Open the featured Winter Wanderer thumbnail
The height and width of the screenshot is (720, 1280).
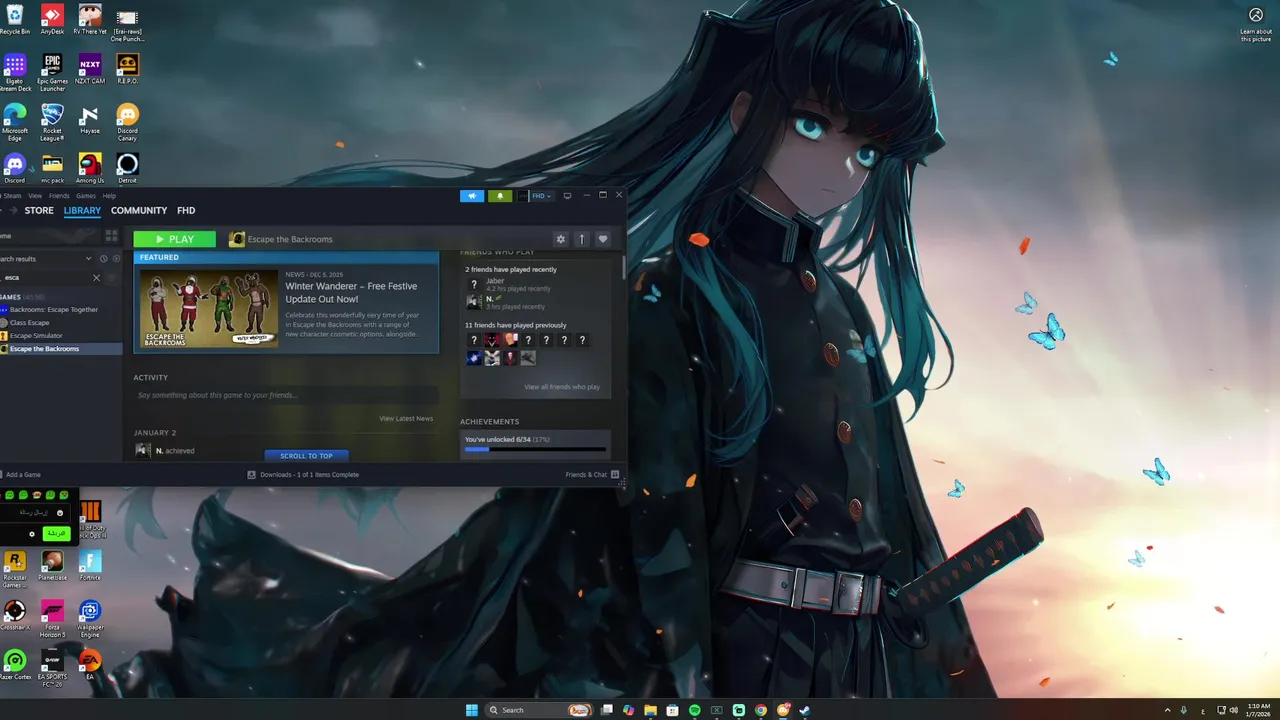pos(209,308)
